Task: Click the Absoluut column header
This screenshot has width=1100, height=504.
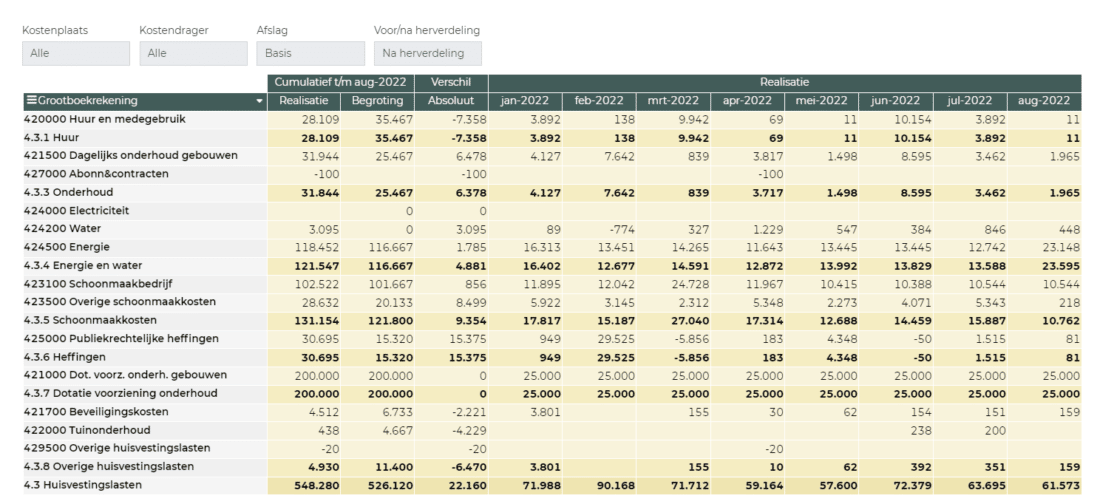Action: (x=451, y=101)
